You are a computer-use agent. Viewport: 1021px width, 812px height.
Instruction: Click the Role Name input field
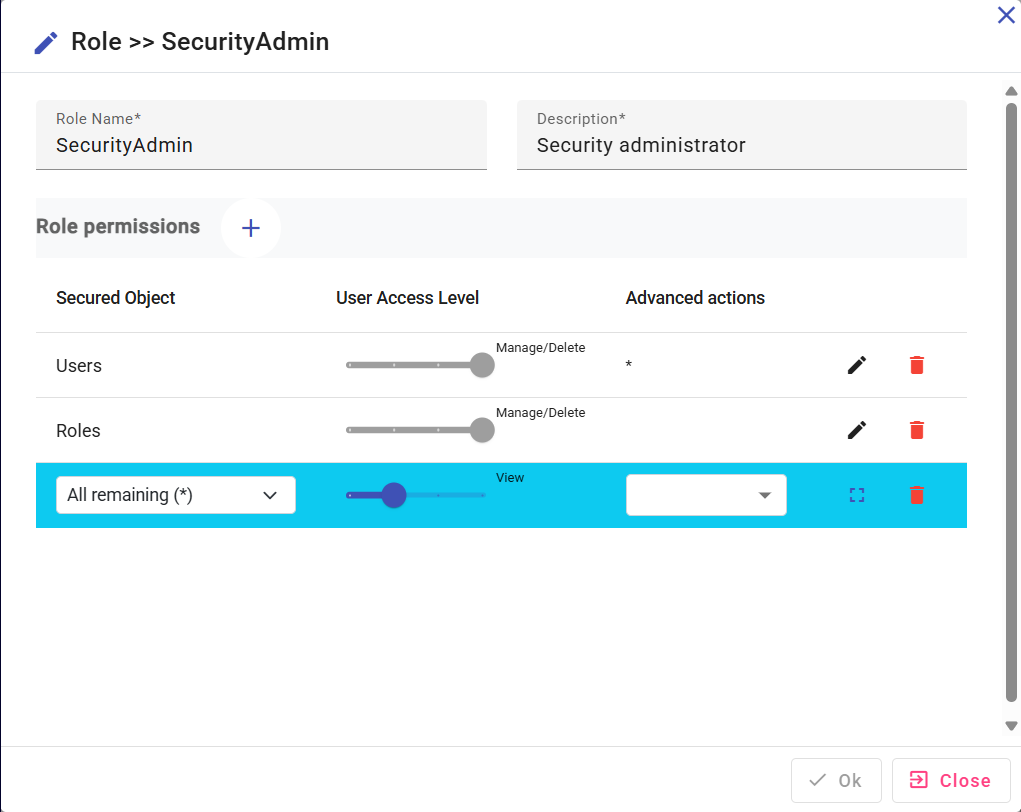point(261,145)
